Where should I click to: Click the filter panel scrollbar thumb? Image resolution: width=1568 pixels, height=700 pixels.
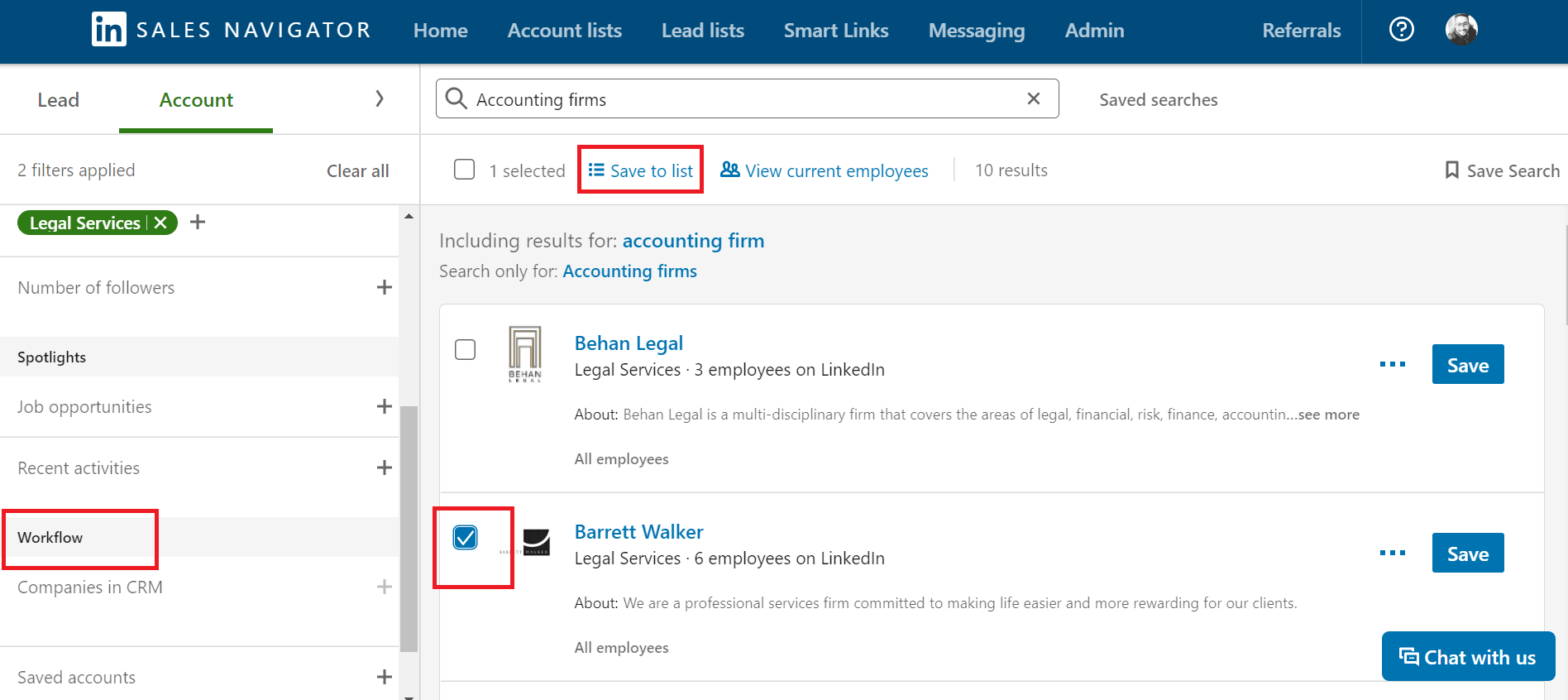(x=409, y=530)
